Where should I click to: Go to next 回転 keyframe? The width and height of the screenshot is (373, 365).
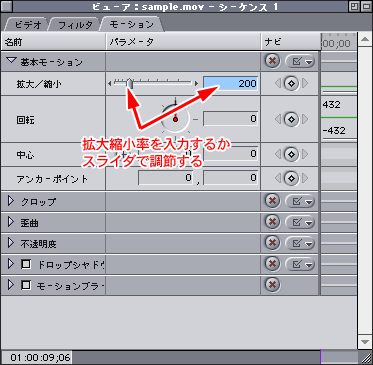(305, 119)
